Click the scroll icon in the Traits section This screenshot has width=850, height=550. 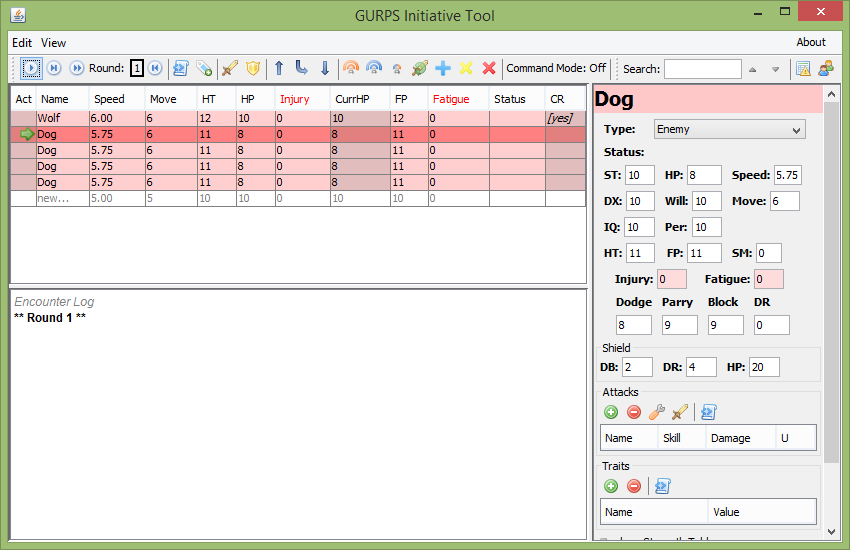pos(662,486)
